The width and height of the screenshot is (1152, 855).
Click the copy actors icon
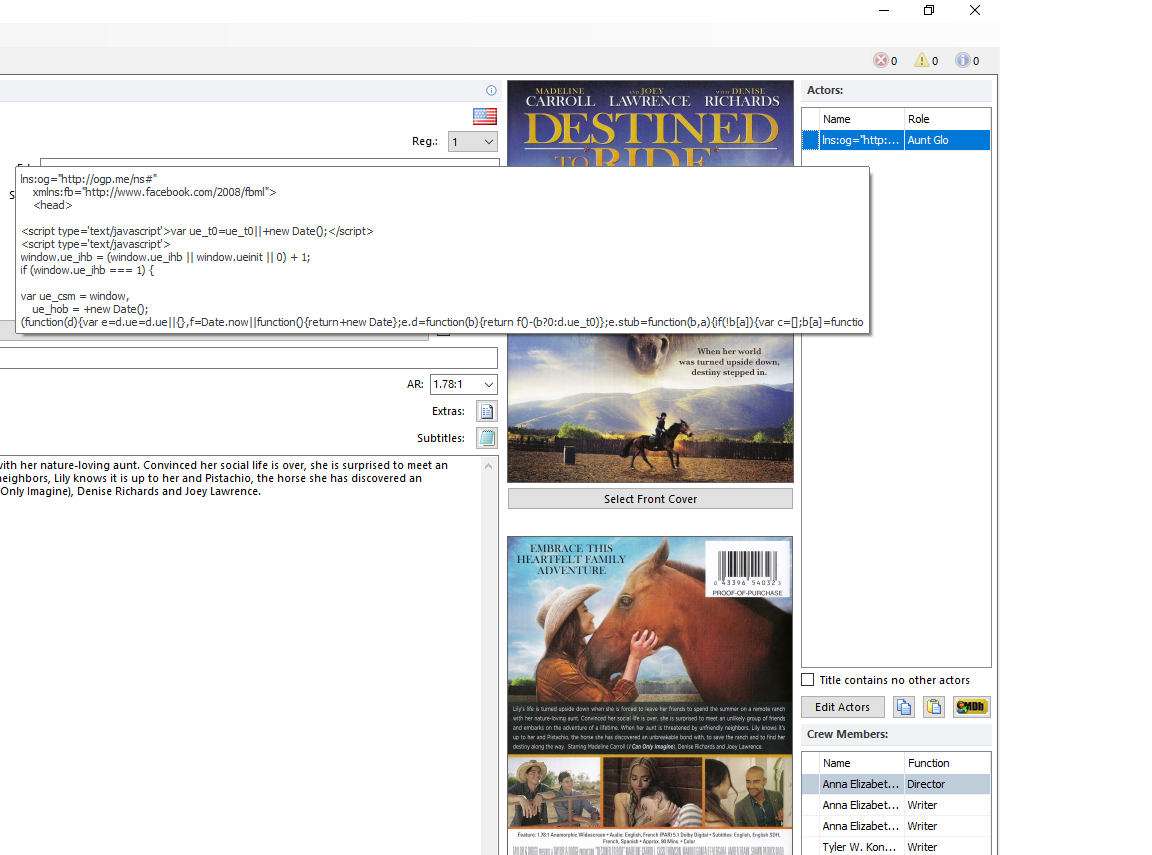point(904,707)
